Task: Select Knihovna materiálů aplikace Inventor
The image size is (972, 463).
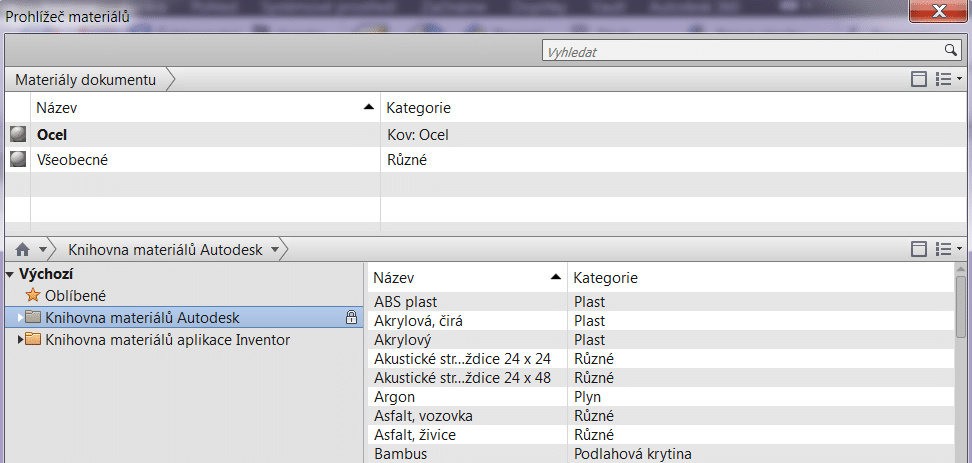Action: point(167,340)
